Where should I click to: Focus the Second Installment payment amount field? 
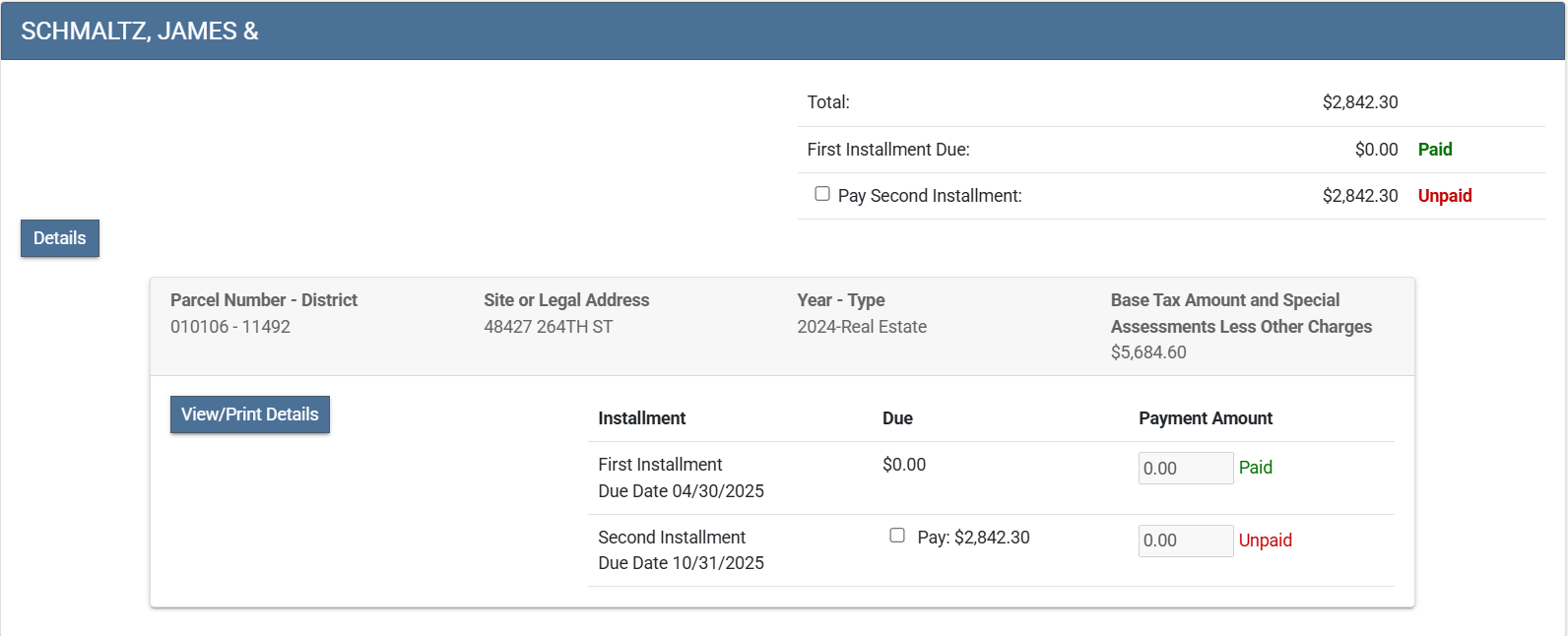1185,541
